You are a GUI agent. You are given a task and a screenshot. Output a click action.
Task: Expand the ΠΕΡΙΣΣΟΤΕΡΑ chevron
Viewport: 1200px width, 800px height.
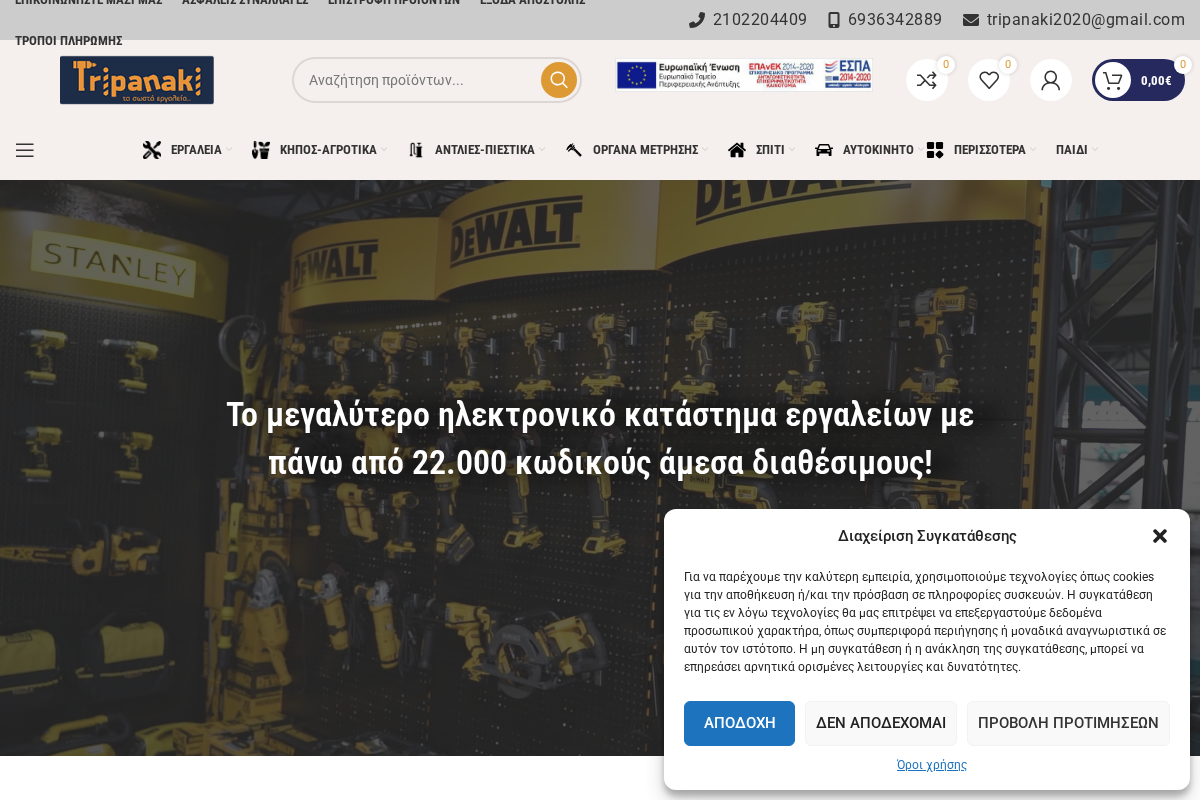[1033, 150]
